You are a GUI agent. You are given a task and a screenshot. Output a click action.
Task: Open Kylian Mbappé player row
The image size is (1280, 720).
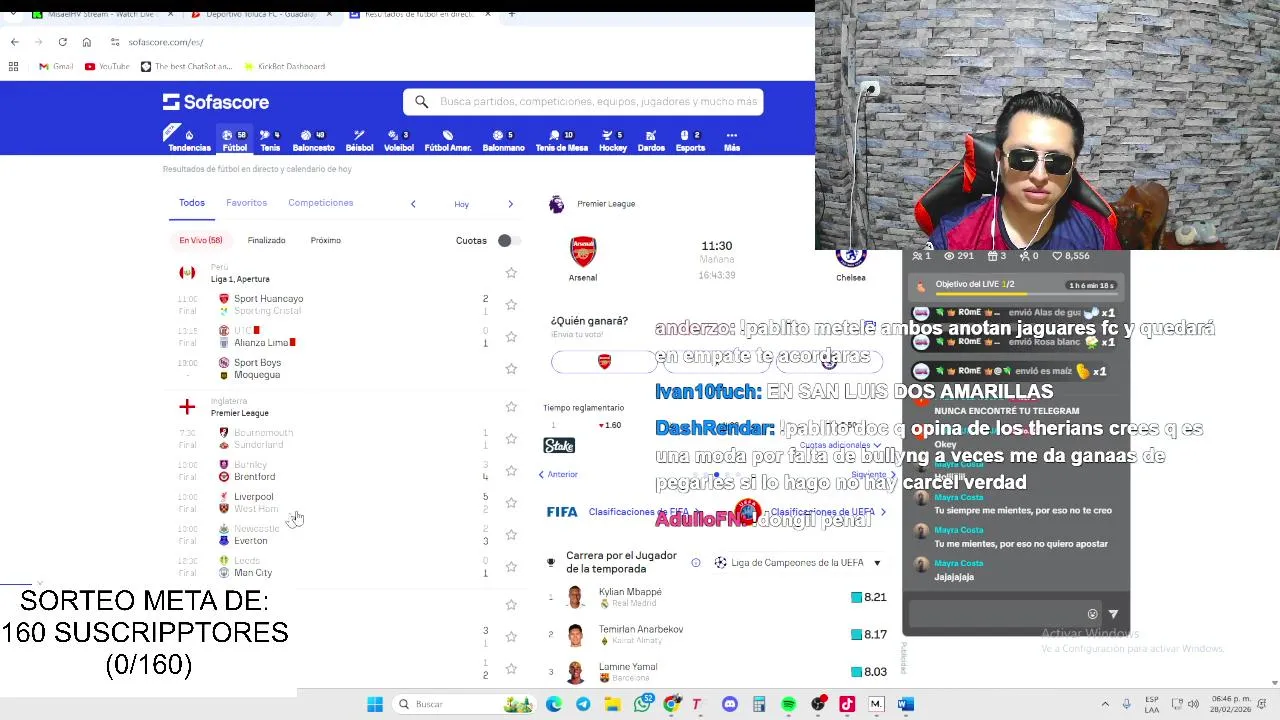(717, 597)
